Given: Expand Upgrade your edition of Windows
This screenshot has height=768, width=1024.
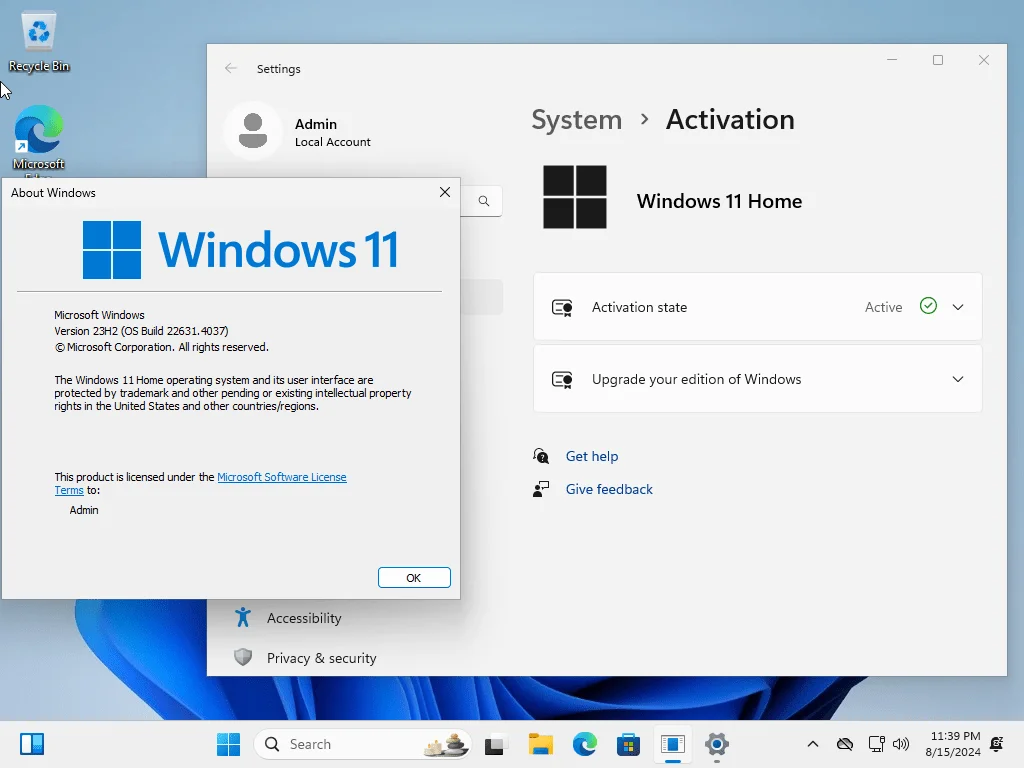Looking at the screenshot, I should (x=758, y=379).
